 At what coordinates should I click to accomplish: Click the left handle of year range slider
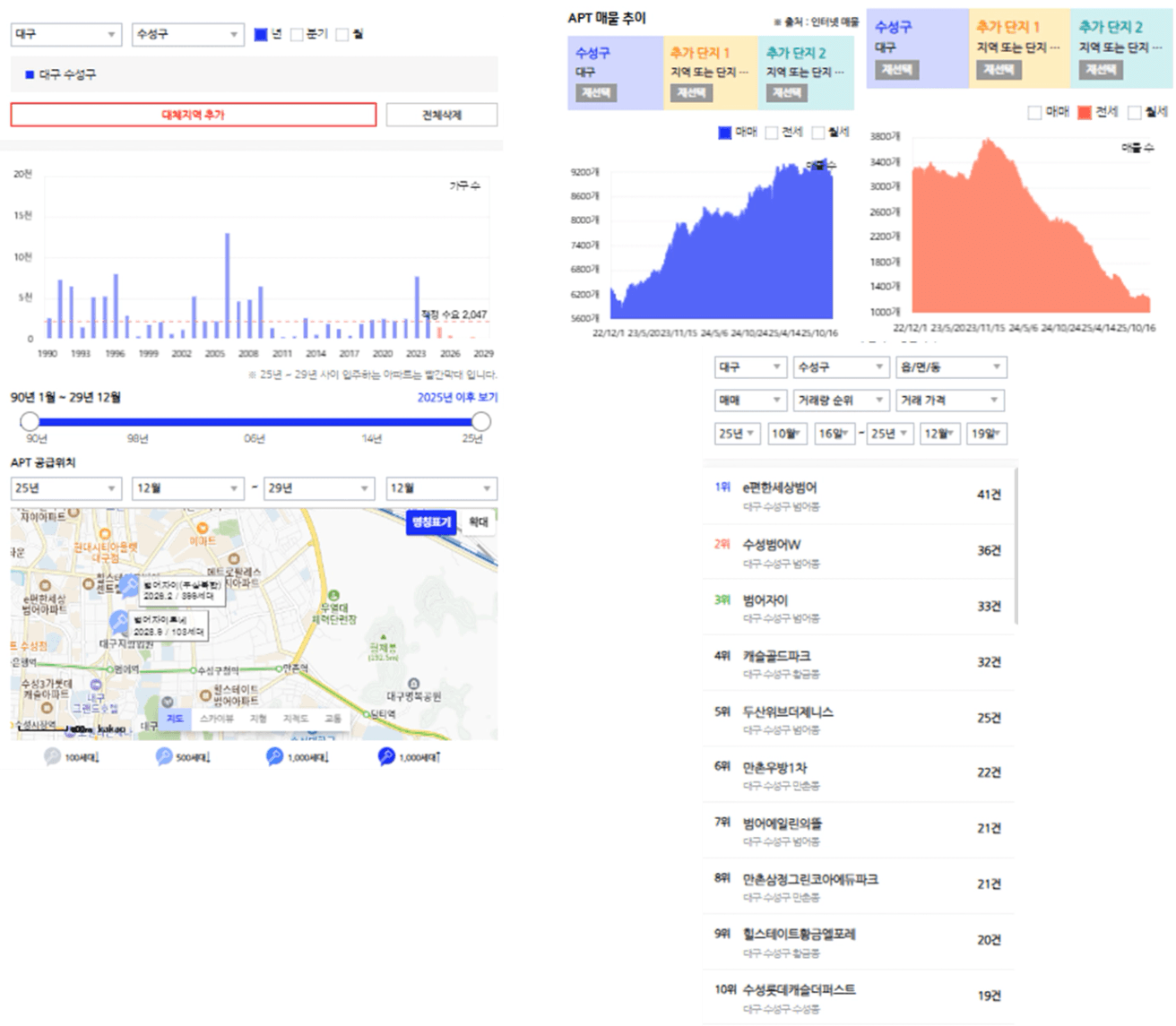pyautogui.click(x=30, y=421)
